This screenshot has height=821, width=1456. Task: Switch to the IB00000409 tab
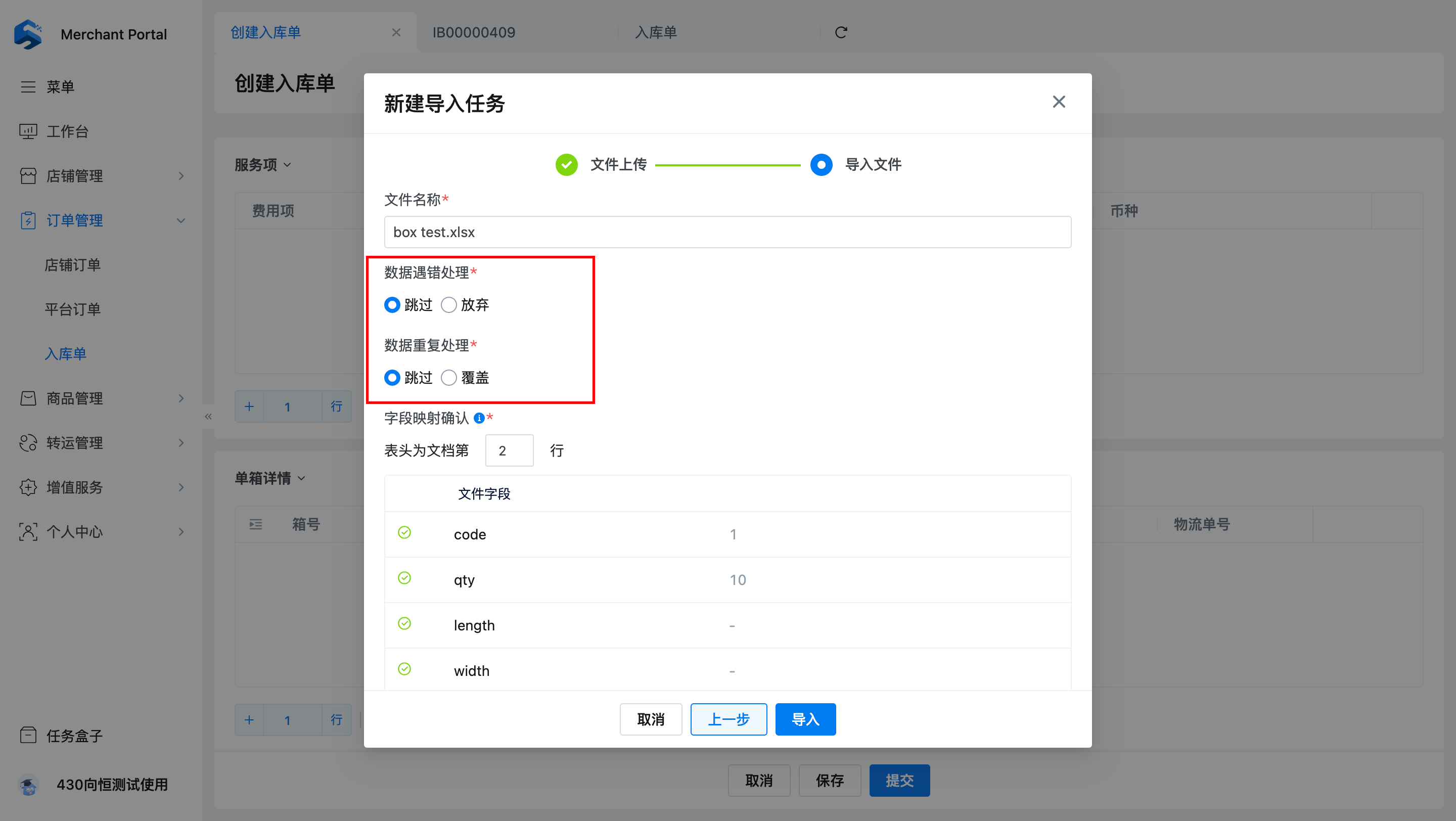tap(474, 32)
